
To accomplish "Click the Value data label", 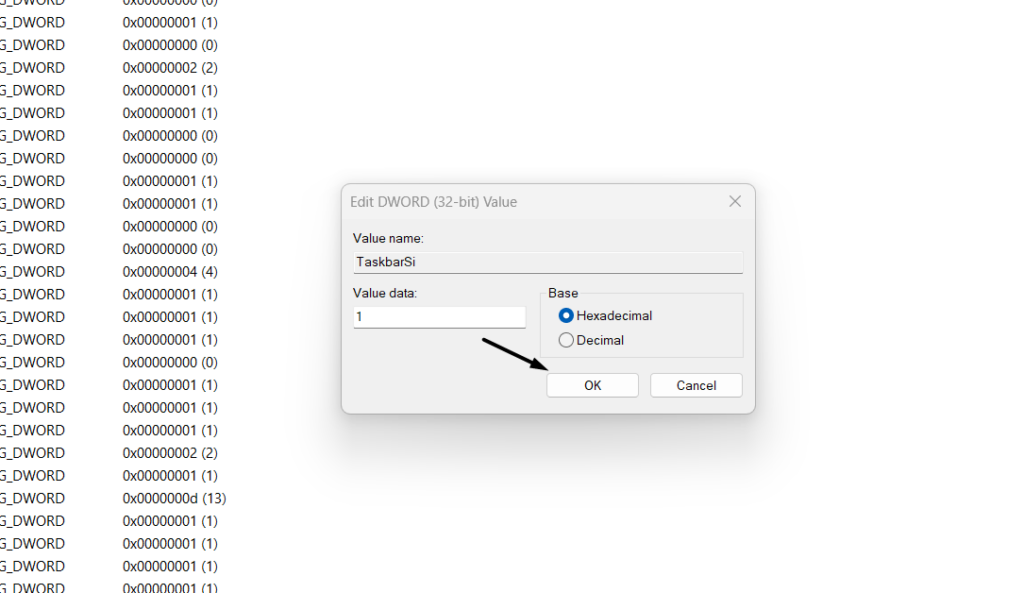I will (x=385, y=293).
